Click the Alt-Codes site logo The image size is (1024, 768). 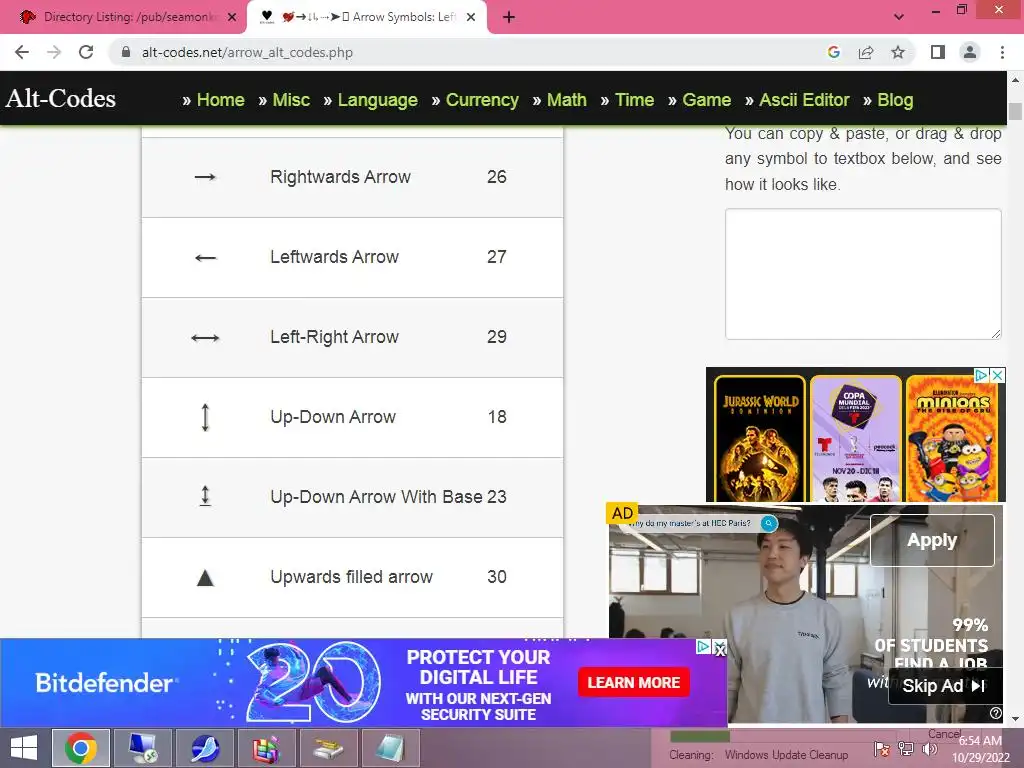coord(61,99)
